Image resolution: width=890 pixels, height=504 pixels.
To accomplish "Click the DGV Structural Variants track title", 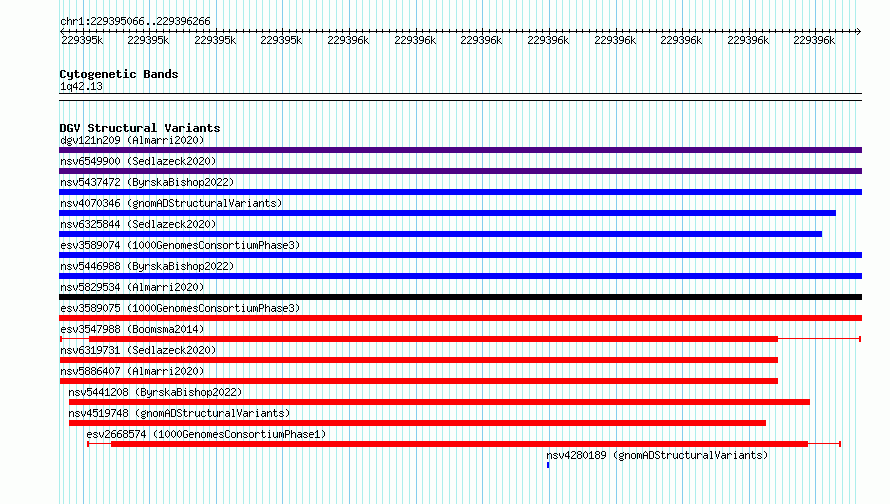I will pyautogui.click(x=140, y=128).
